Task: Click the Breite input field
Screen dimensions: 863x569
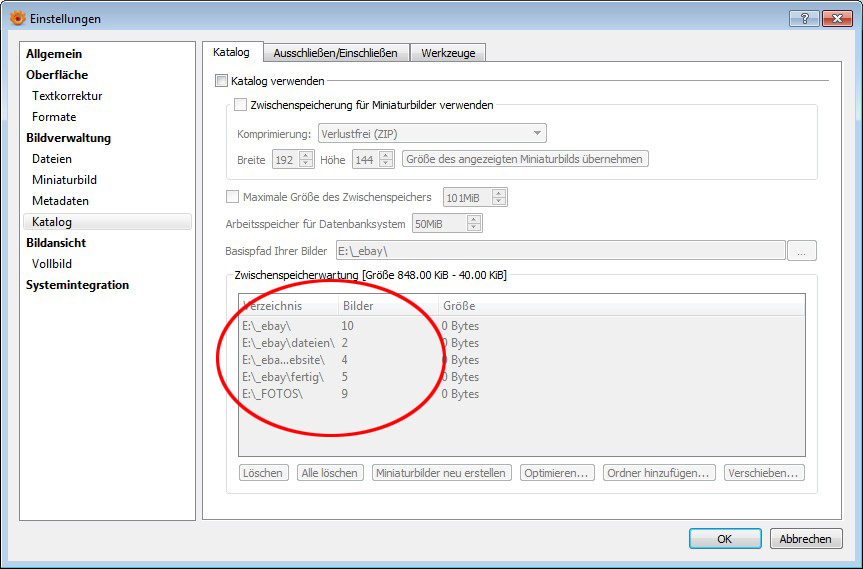Action: (286, 160)
